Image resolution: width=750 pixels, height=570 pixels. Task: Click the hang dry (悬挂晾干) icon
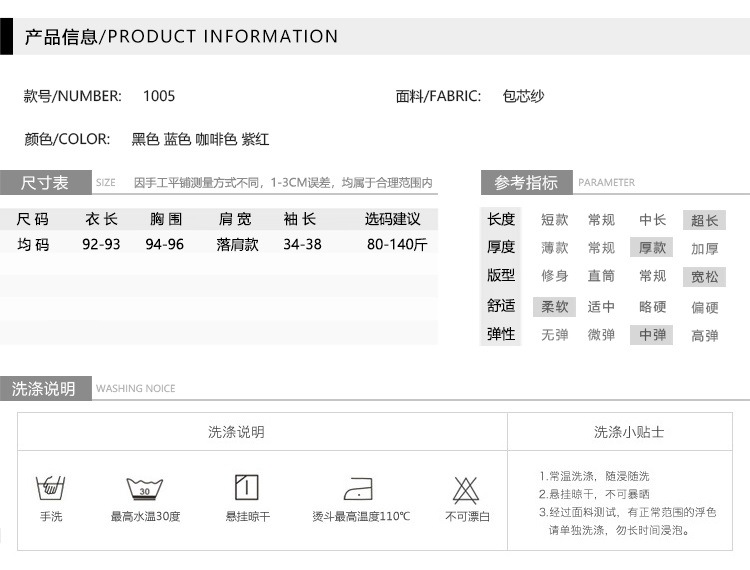pyautogui.click(x=247, y=487)
